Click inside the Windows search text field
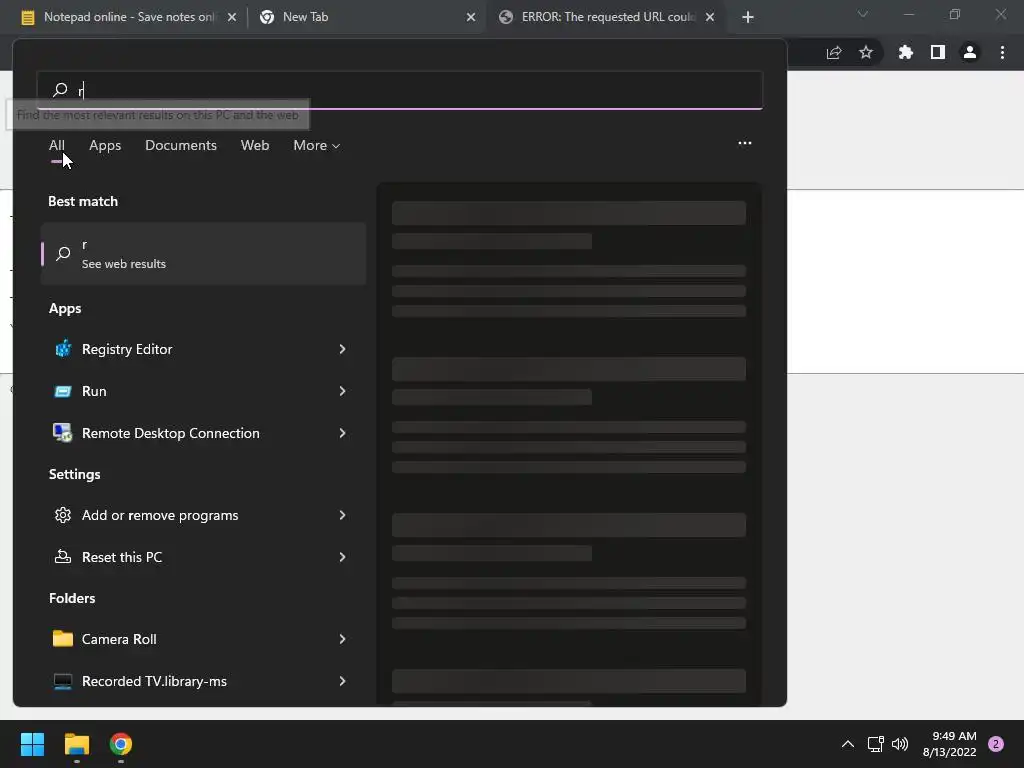Image resolution: width=1024 pixels, height=768 pixels. click(400, 89)
